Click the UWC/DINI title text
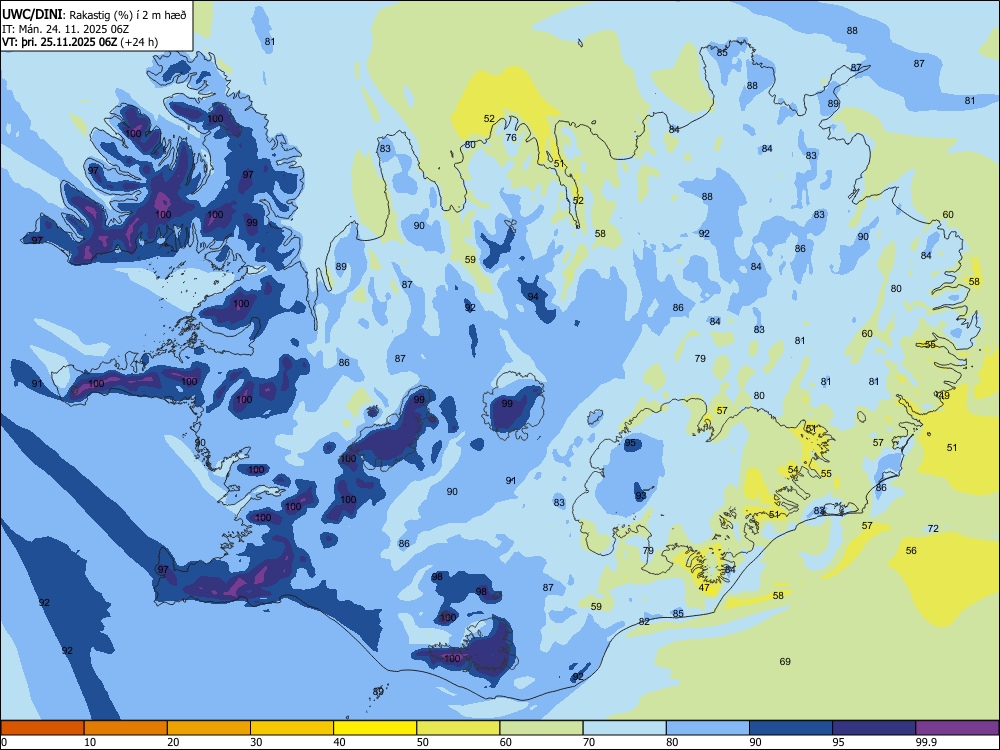The image size is (1000, 750). (32, 15)
